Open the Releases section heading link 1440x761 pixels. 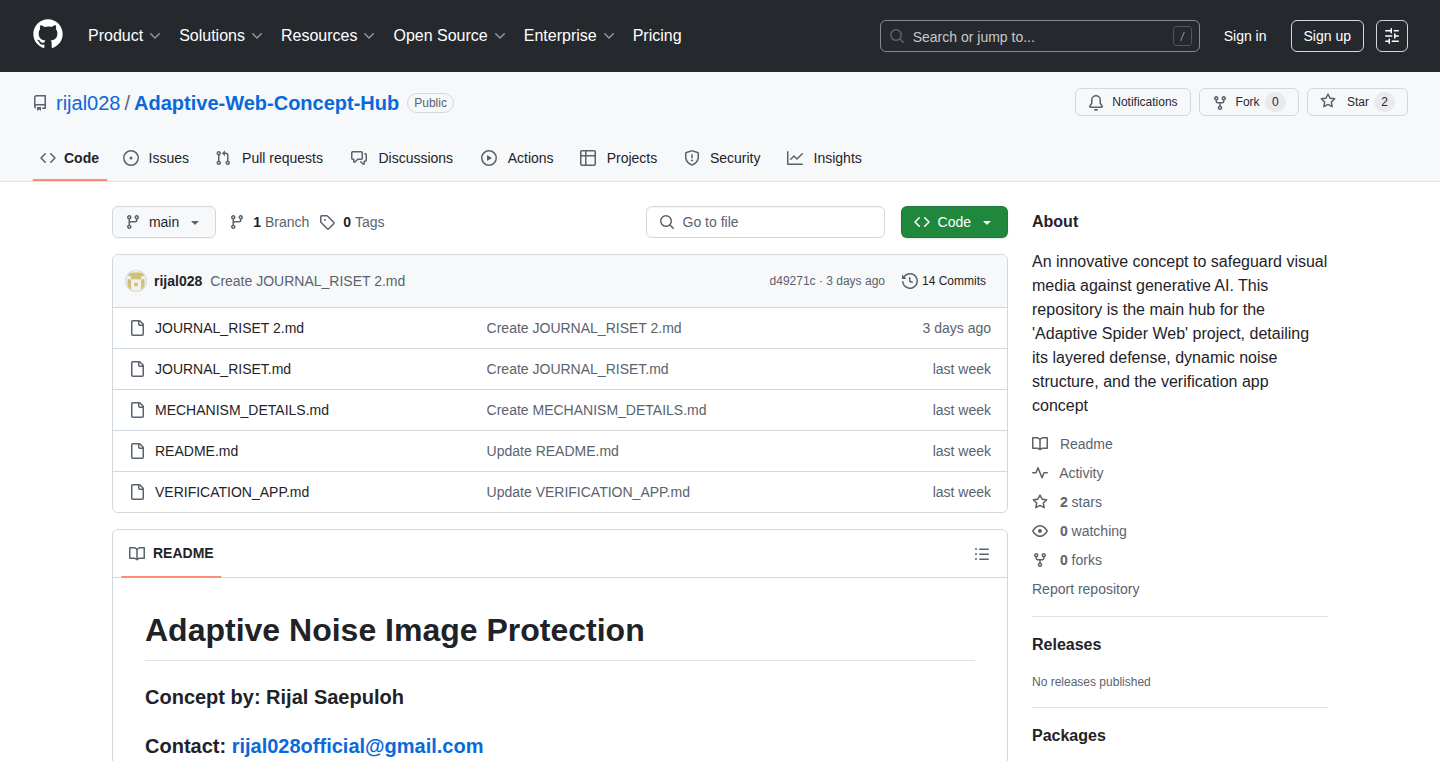[x=1067, y=645]
